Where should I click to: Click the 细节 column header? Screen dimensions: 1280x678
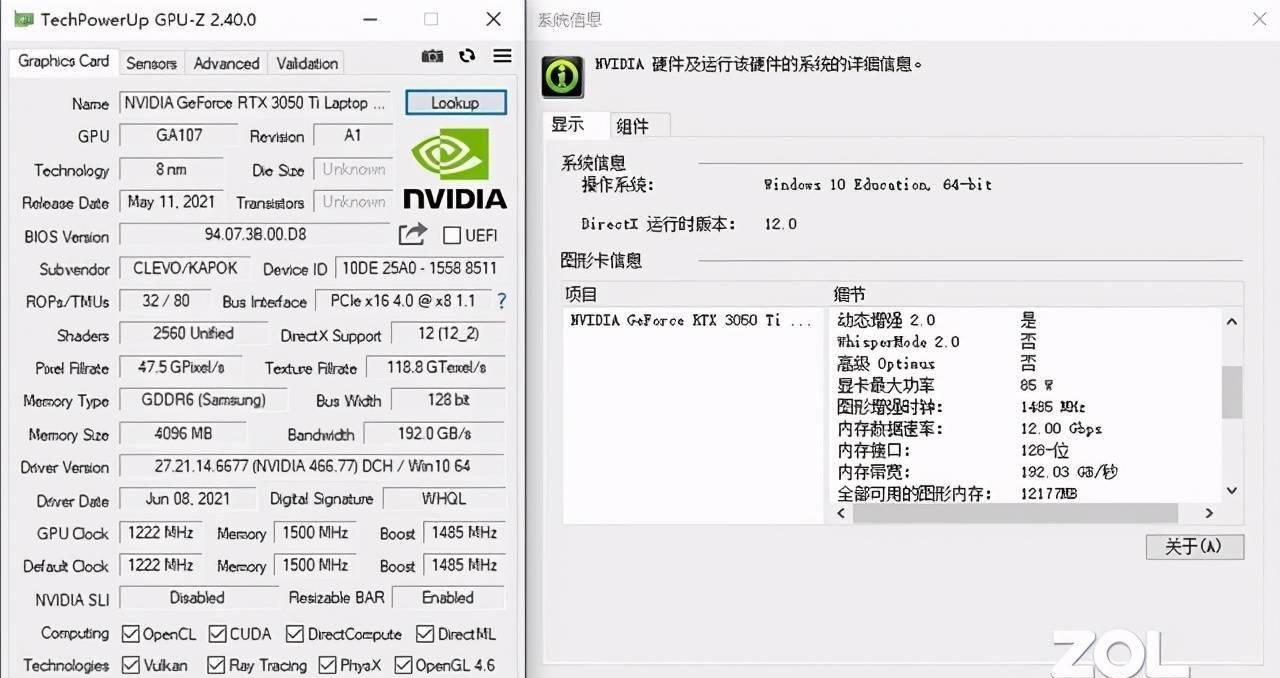1034,295
